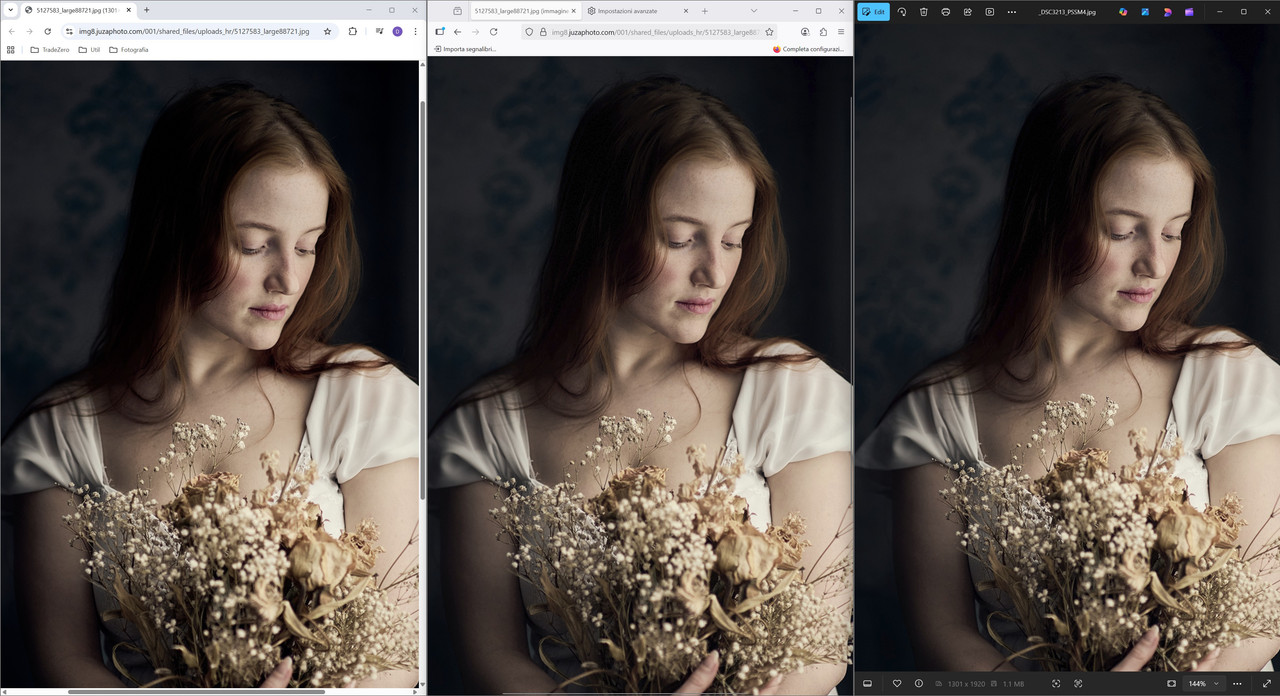Open Firefox extensions icon

tap(823, 31)
